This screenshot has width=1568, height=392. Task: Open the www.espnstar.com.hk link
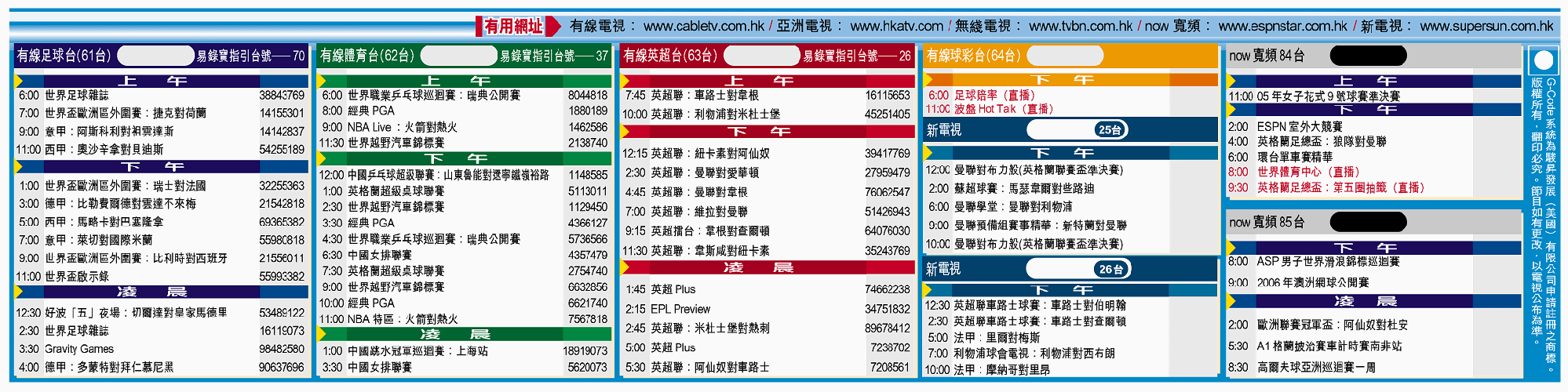1282,26
